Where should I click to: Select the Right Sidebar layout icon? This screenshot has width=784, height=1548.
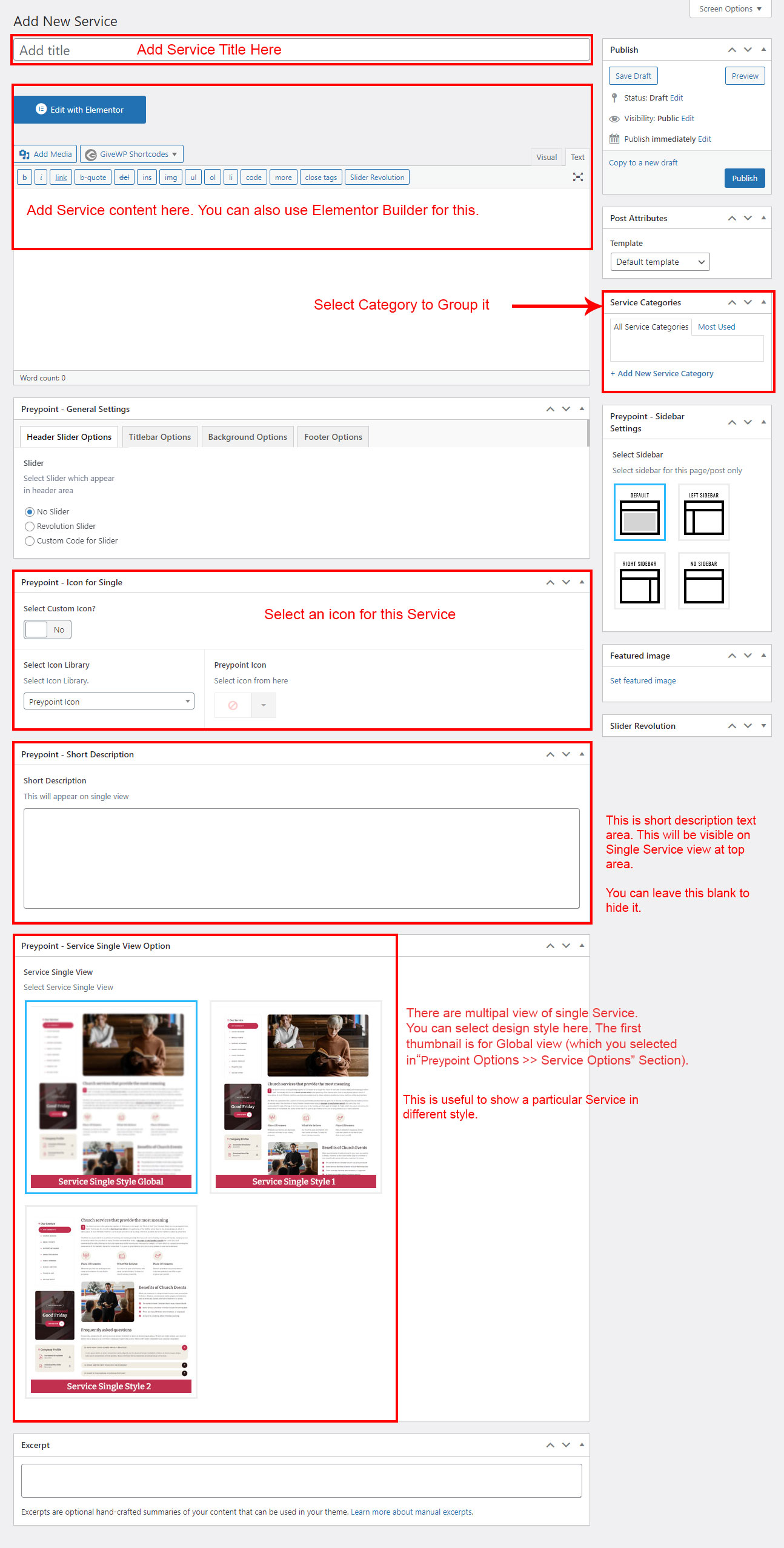click(639, 581)
